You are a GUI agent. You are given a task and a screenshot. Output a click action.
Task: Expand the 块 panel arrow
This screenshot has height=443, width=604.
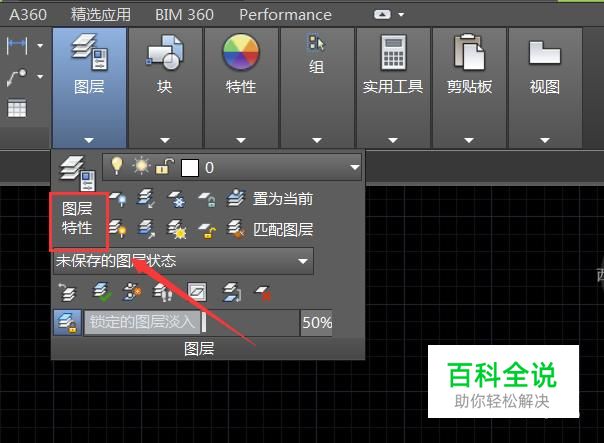[x=165, y=140]
